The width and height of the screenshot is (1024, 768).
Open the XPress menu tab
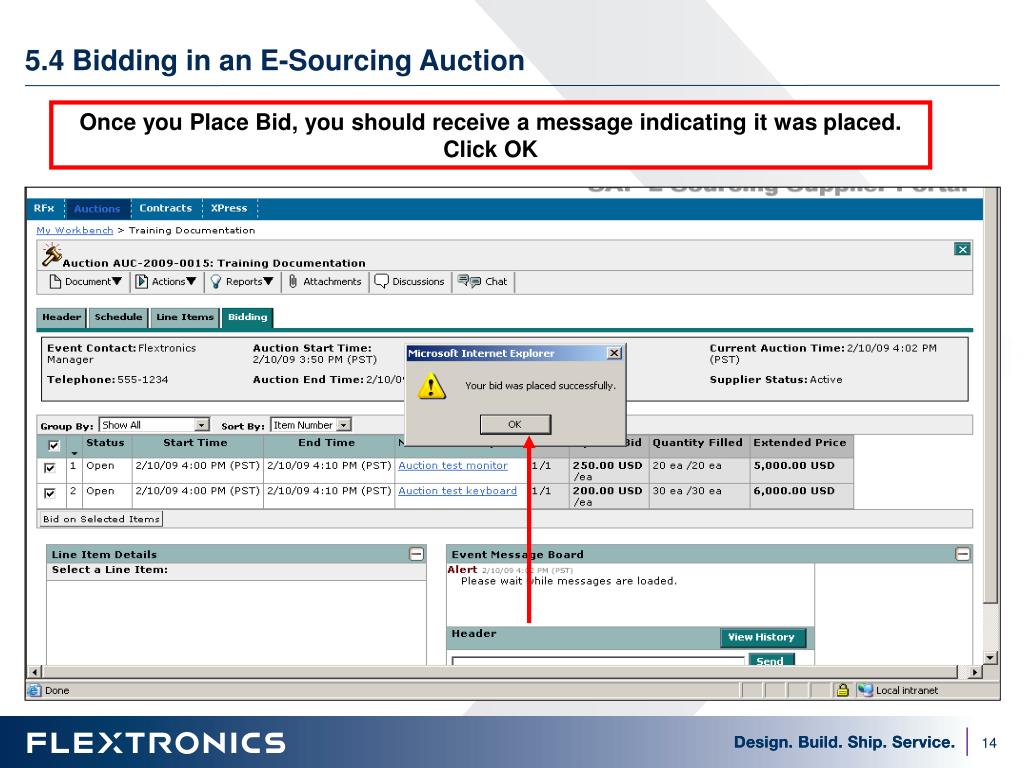[229, 208]
